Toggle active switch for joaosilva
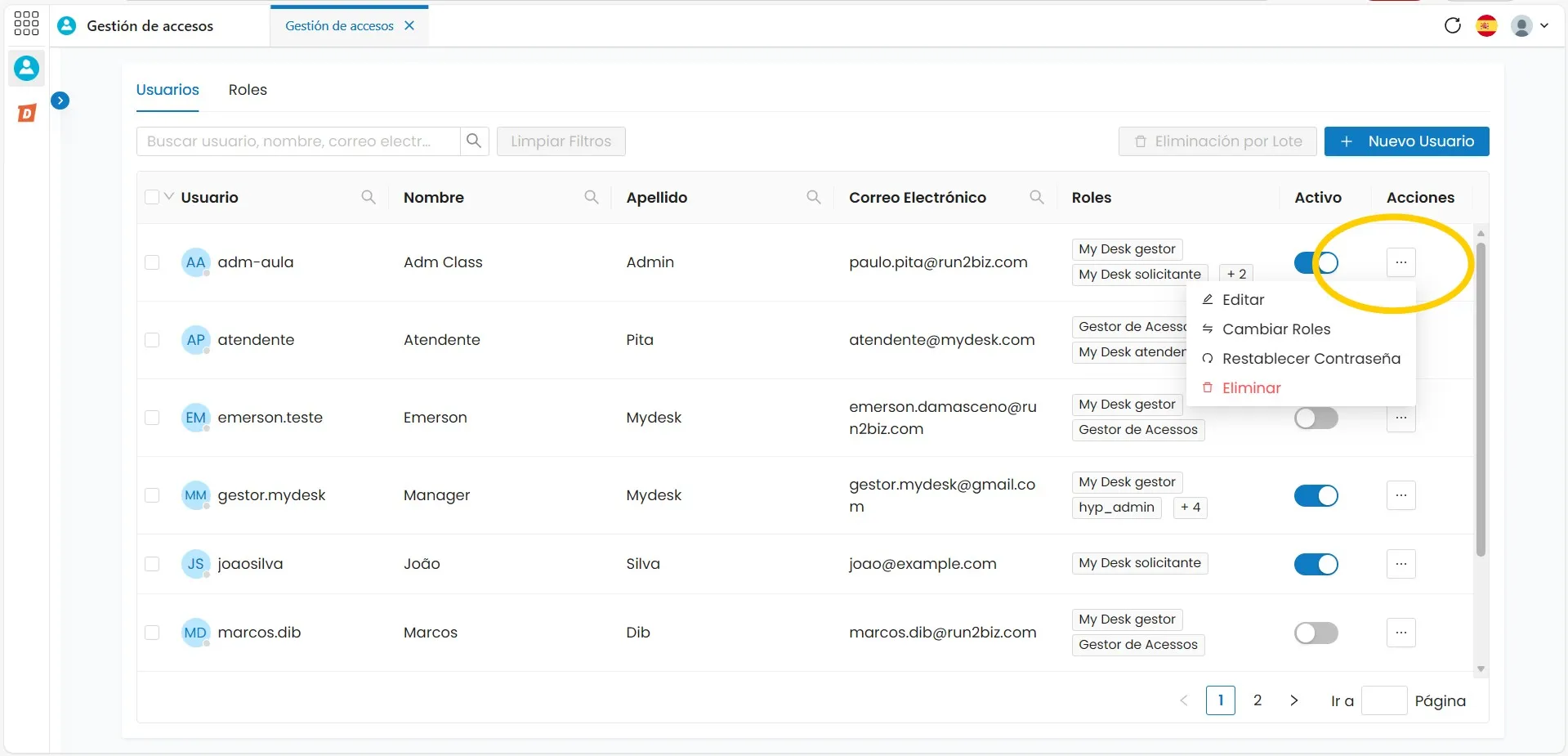The height and width of the screenshot is (756, 1568). (1316, 564)
